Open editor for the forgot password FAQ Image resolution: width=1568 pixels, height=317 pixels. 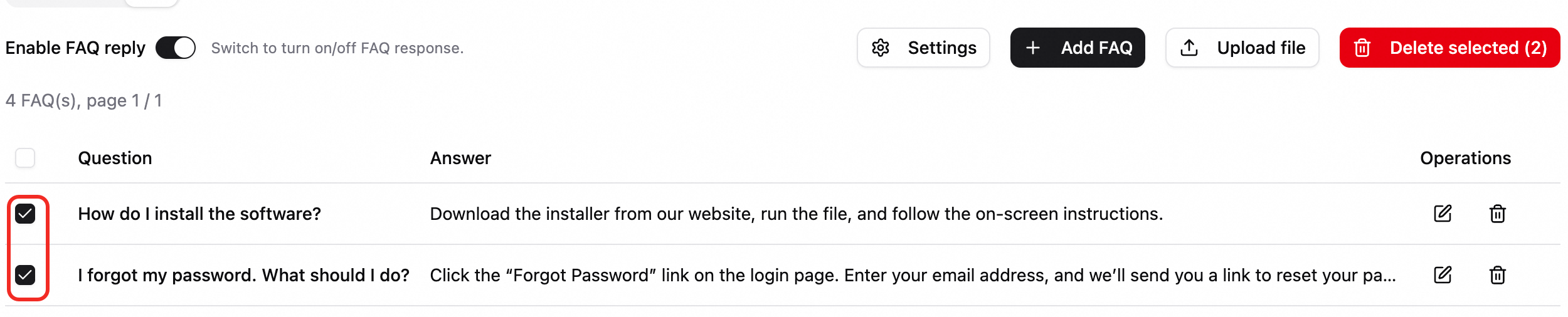pos(1443,275)
